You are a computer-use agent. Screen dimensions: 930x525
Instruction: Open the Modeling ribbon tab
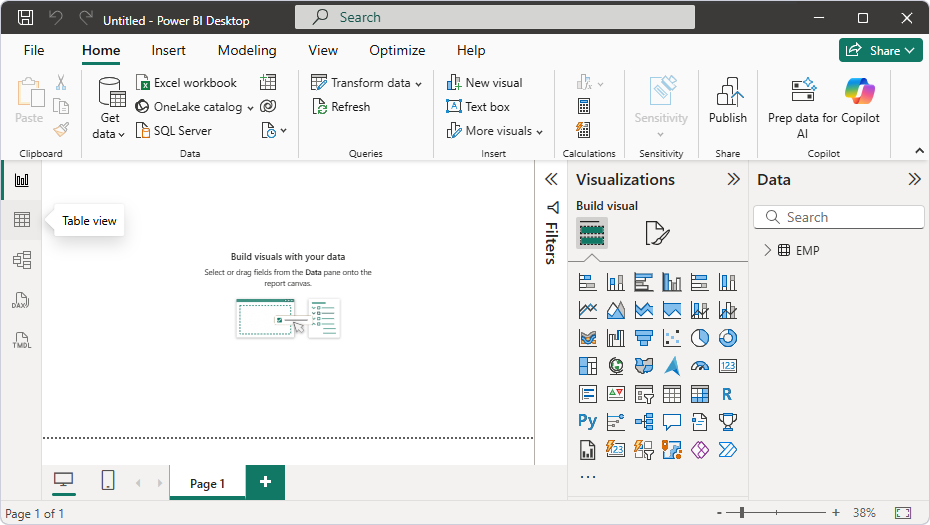(247, 51)
